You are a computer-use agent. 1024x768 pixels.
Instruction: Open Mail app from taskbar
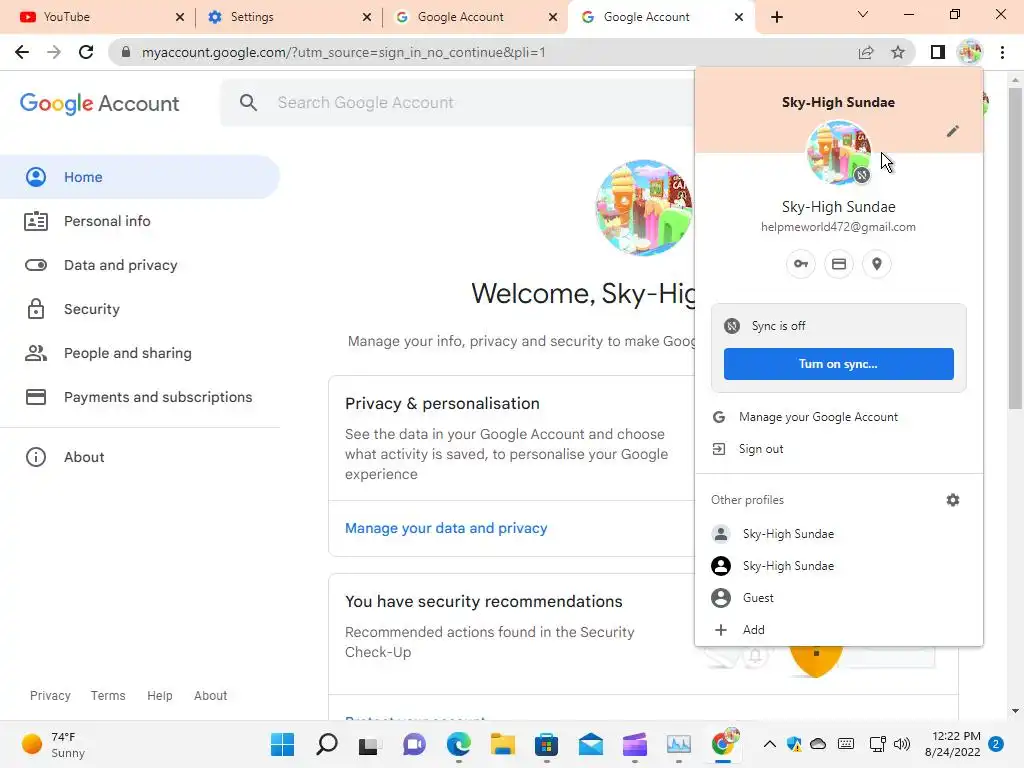pos(590,744)
